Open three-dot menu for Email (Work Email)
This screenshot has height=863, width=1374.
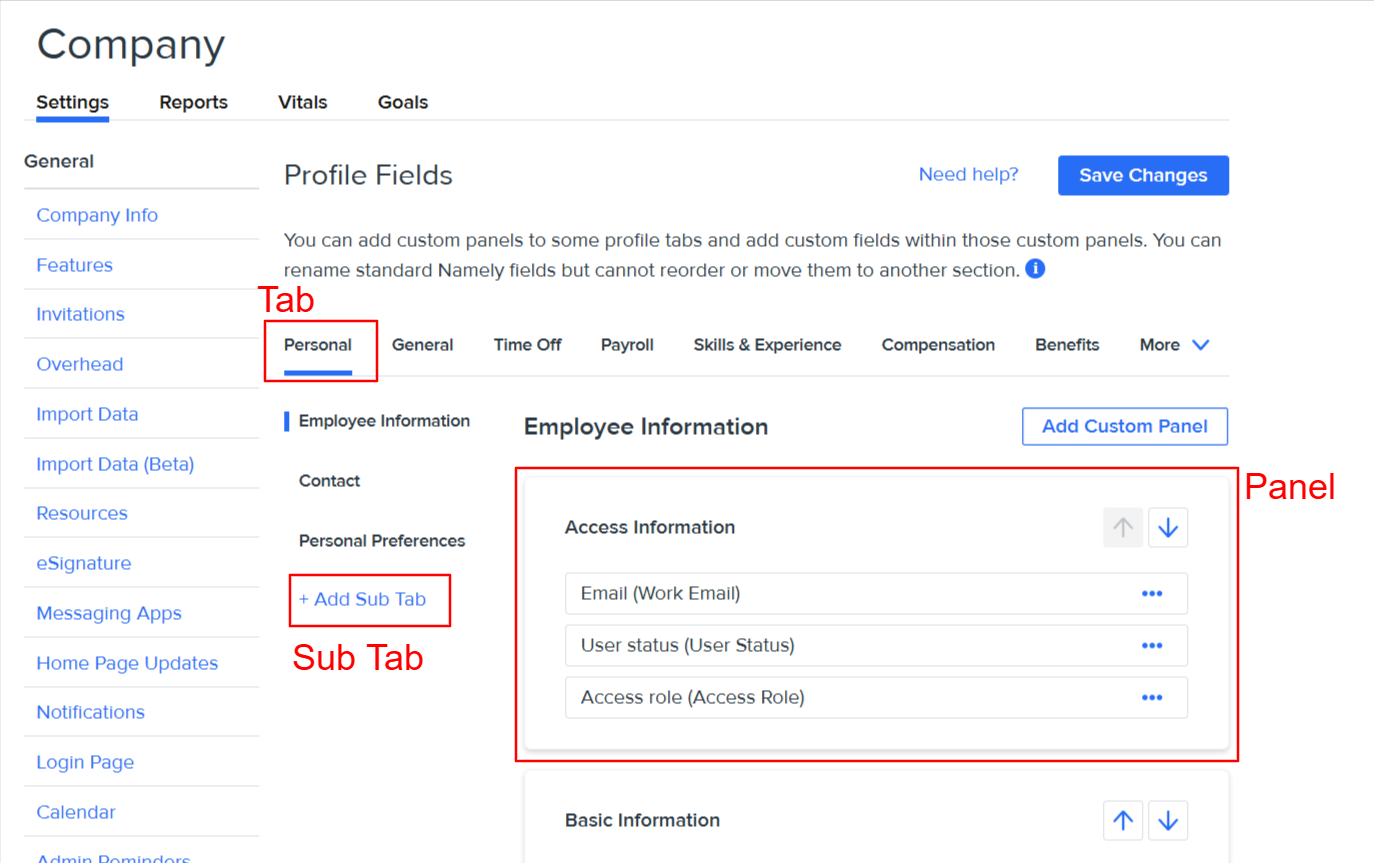(x=1151, y=593)
